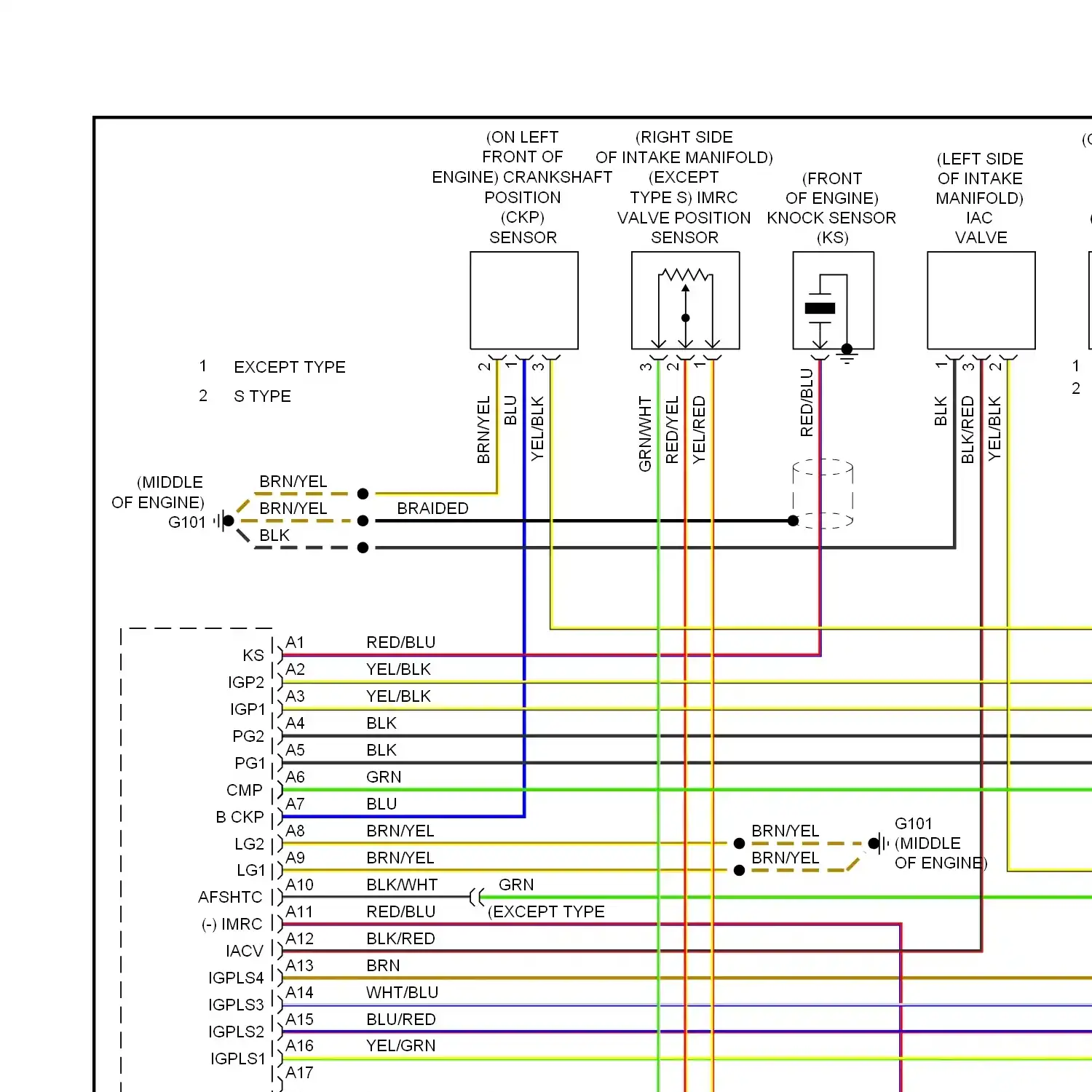This screenshot has width=1092, height=1092.
Task: Click the dashed shield cylinder on knock sensor wire
Action: [823, 494]
